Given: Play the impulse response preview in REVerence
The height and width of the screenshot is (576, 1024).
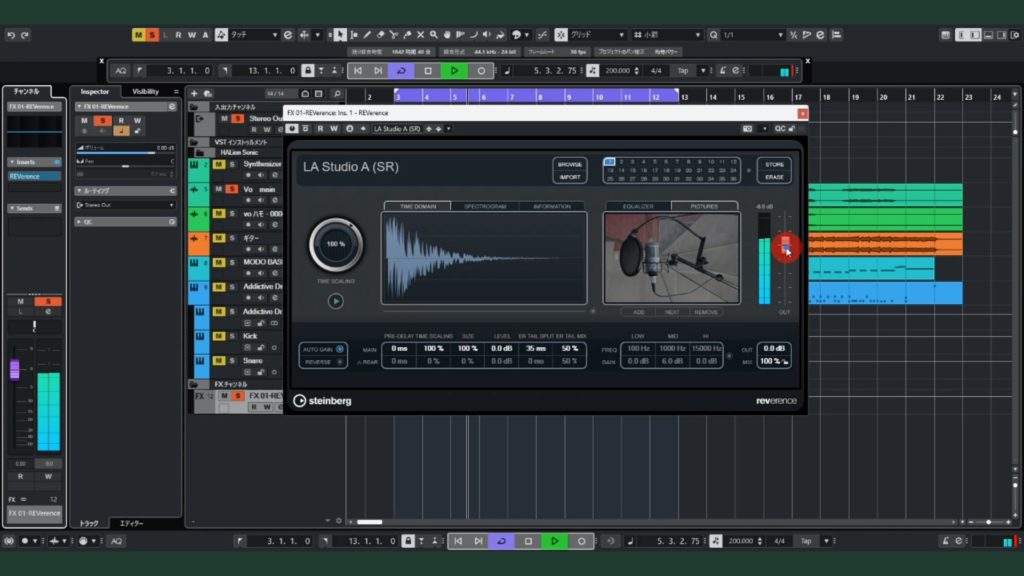Looking at the screenshot, I should [x=335, y=301].
